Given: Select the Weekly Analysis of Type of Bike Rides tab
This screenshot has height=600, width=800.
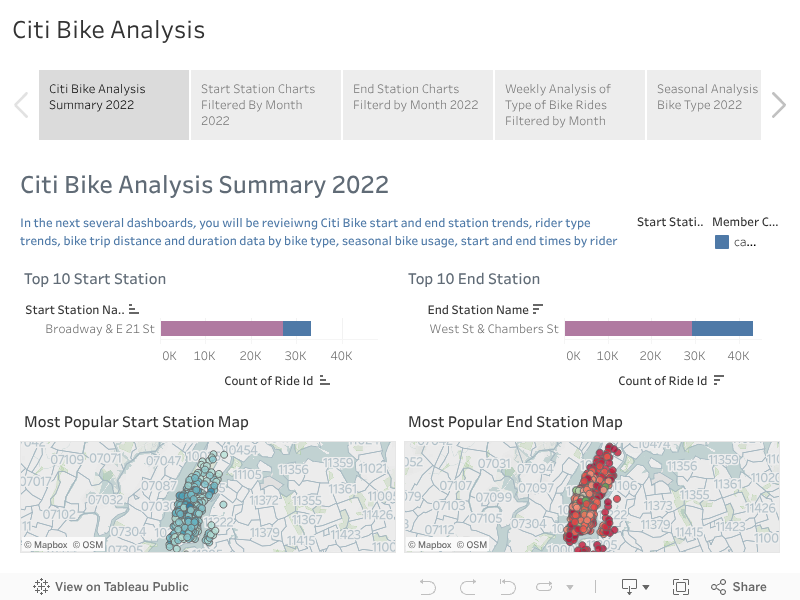Looking at the screenshot, I should (x=569, y=104).
